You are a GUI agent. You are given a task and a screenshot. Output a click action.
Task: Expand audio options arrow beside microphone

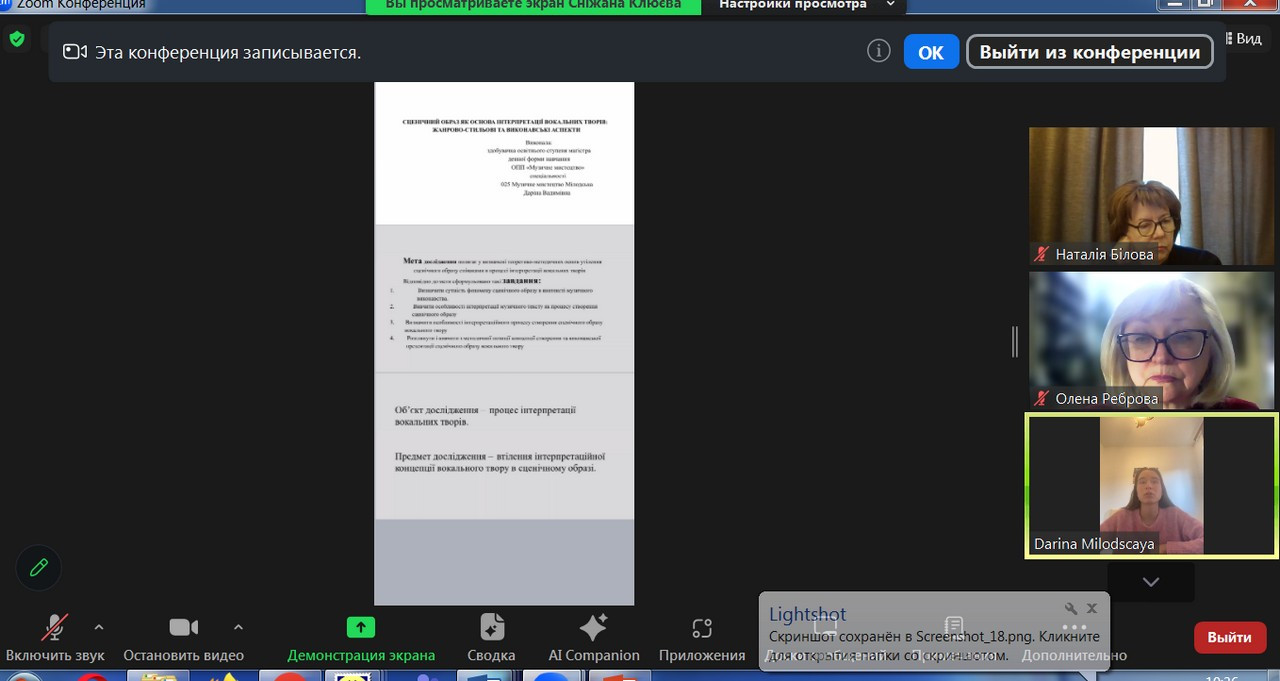pyautogui.click(x=98, y=627)
